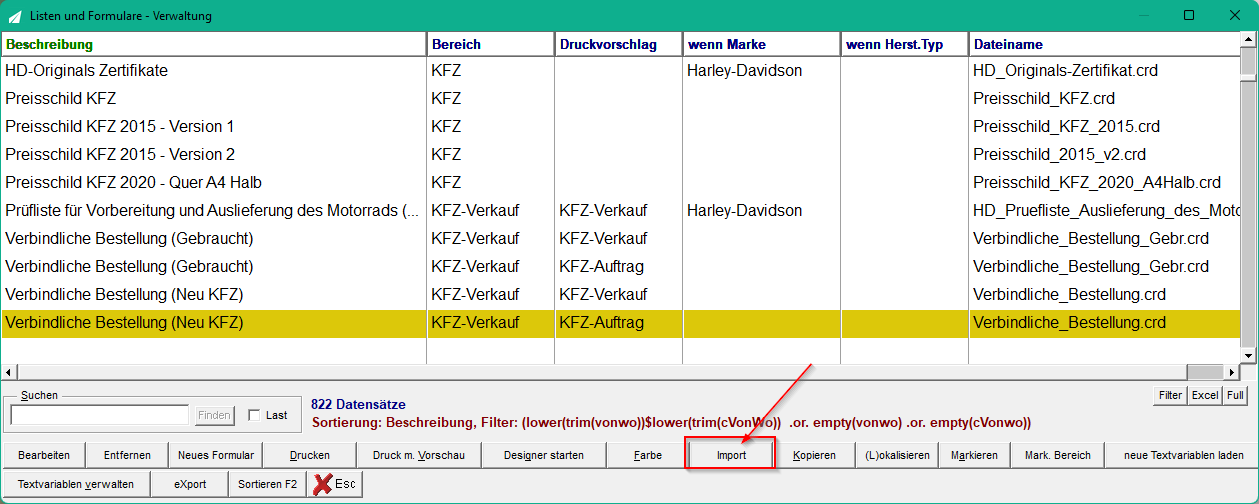Screen dimensions: 1259x504
Task: Click the Markieren button
Action: [975, 455]
